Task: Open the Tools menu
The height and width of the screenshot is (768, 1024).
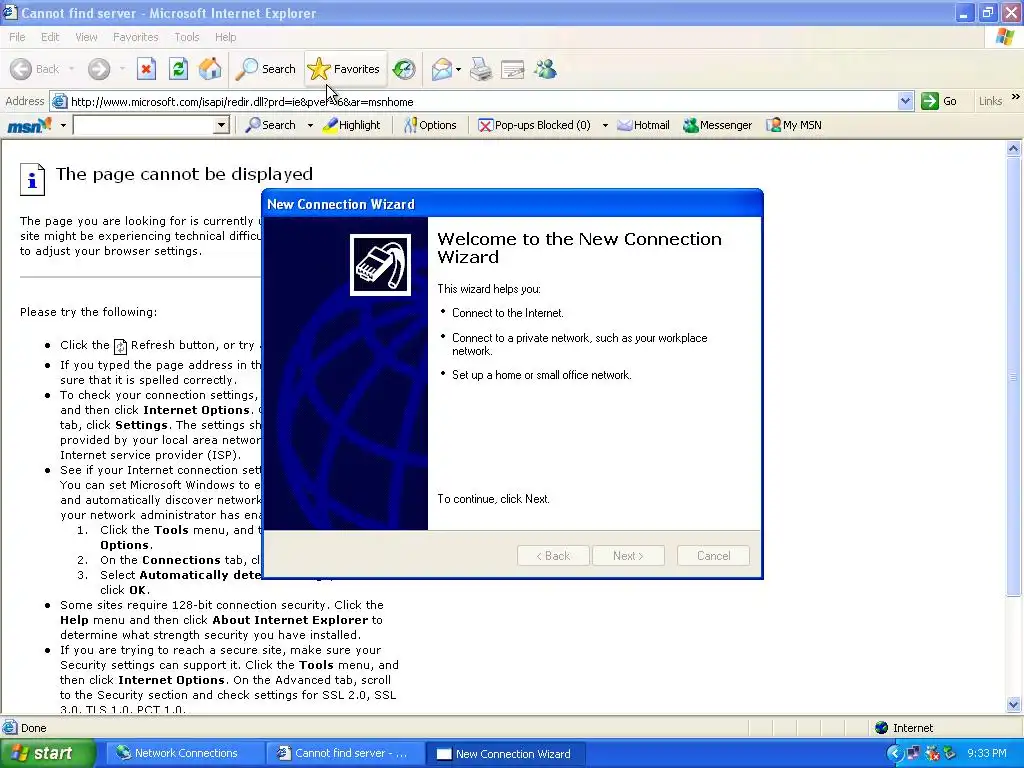Action: pyautogui.click(x=186, y=37)
